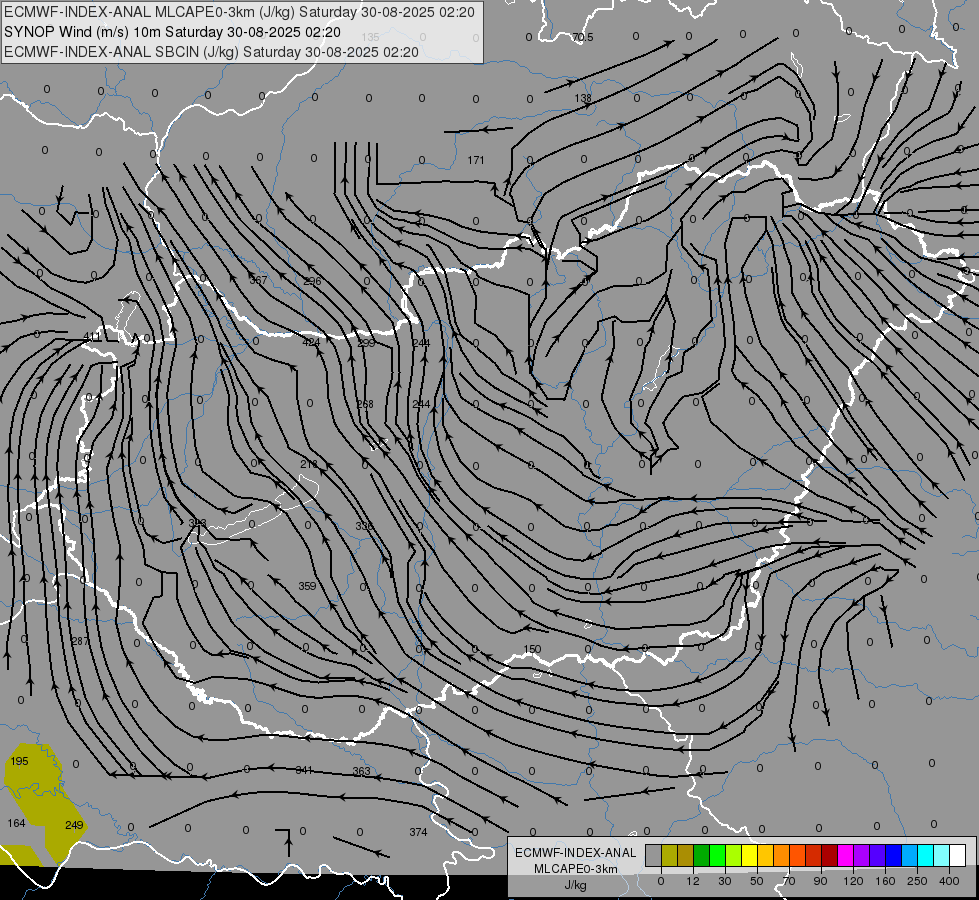Click the map value 341
Image resolution: width=979 pixels, height=900 pixels.
(x=304, y=770)
